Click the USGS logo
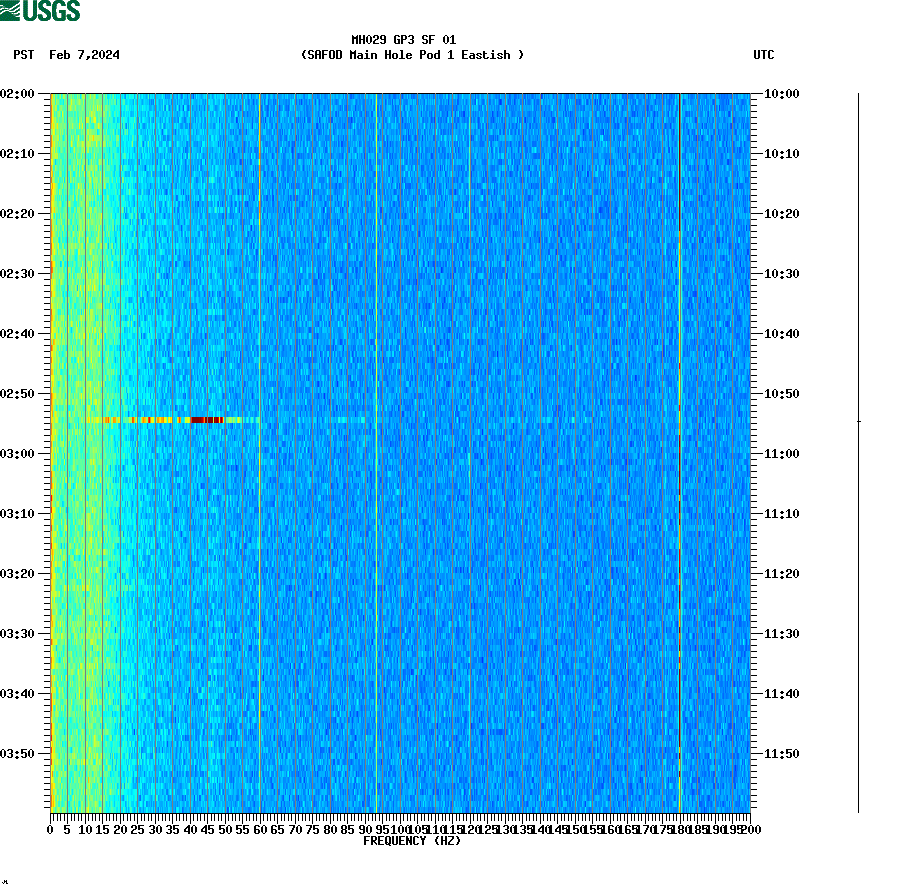 pos(44,10)
